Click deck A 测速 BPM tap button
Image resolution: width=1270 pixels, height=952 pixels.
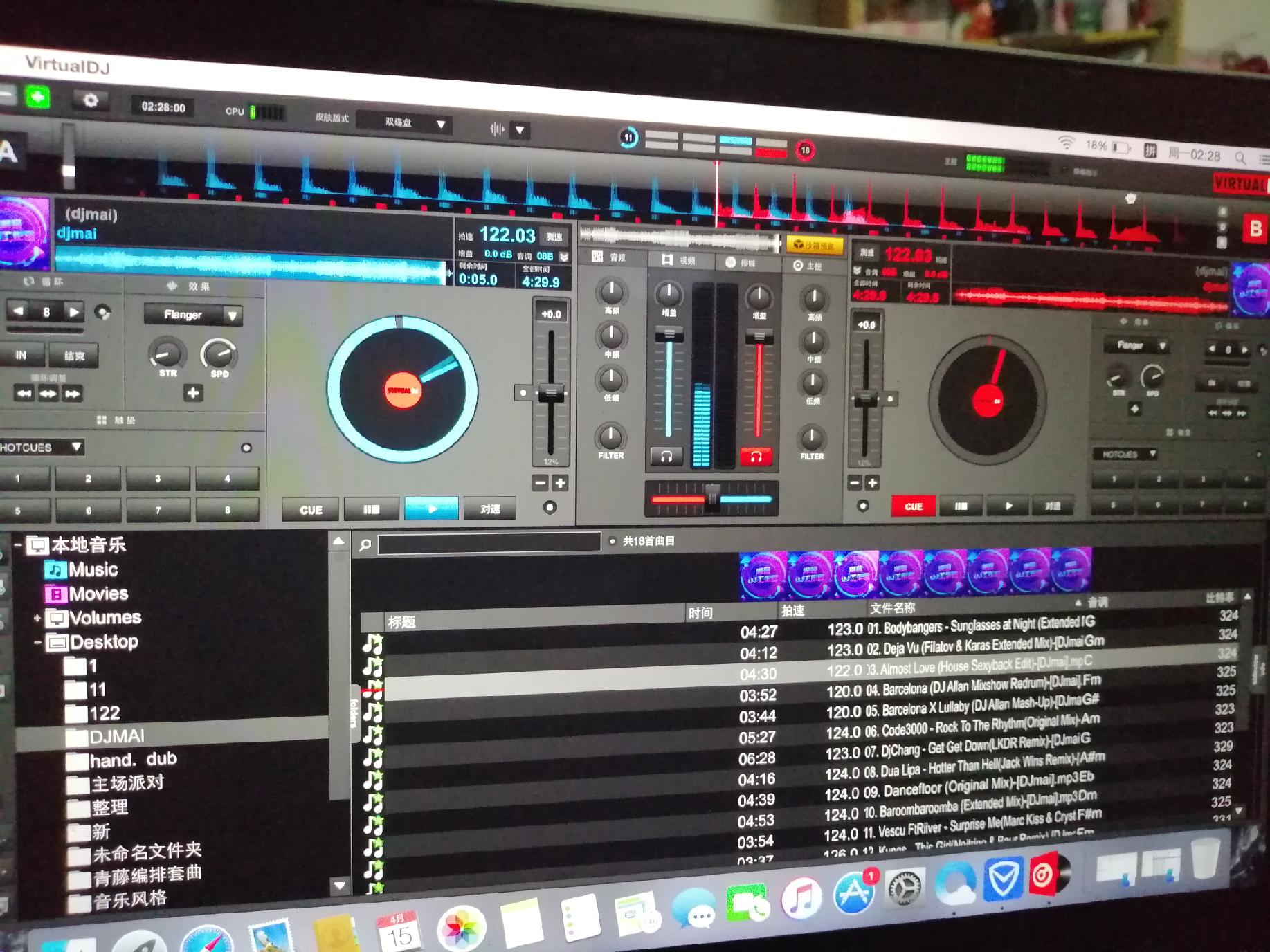point(554,237)
